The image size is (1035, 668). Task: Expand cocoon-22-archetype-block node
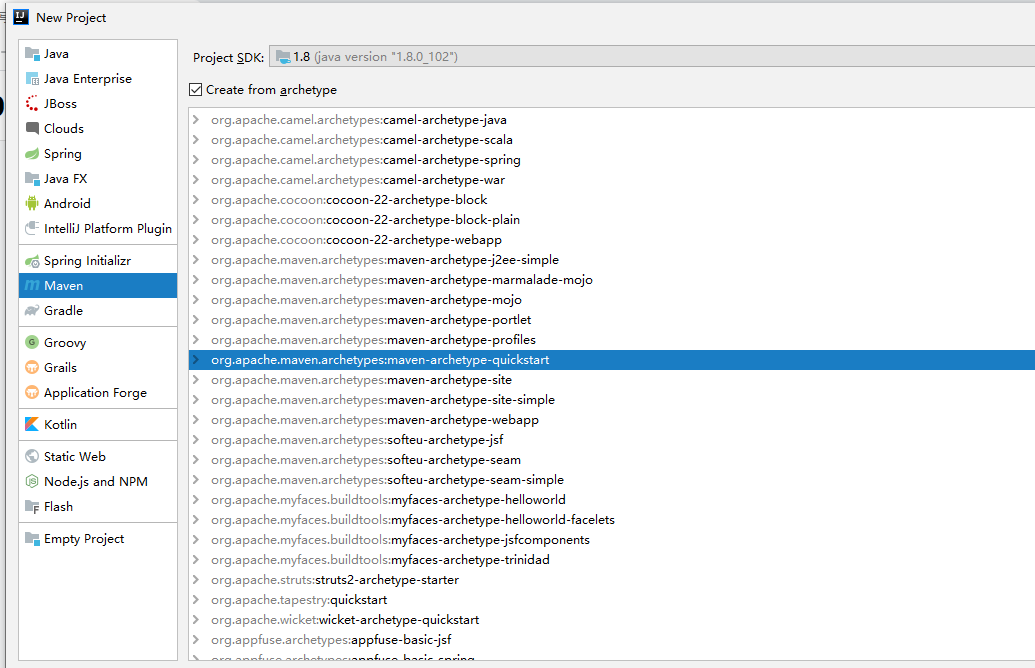(196, 199)
